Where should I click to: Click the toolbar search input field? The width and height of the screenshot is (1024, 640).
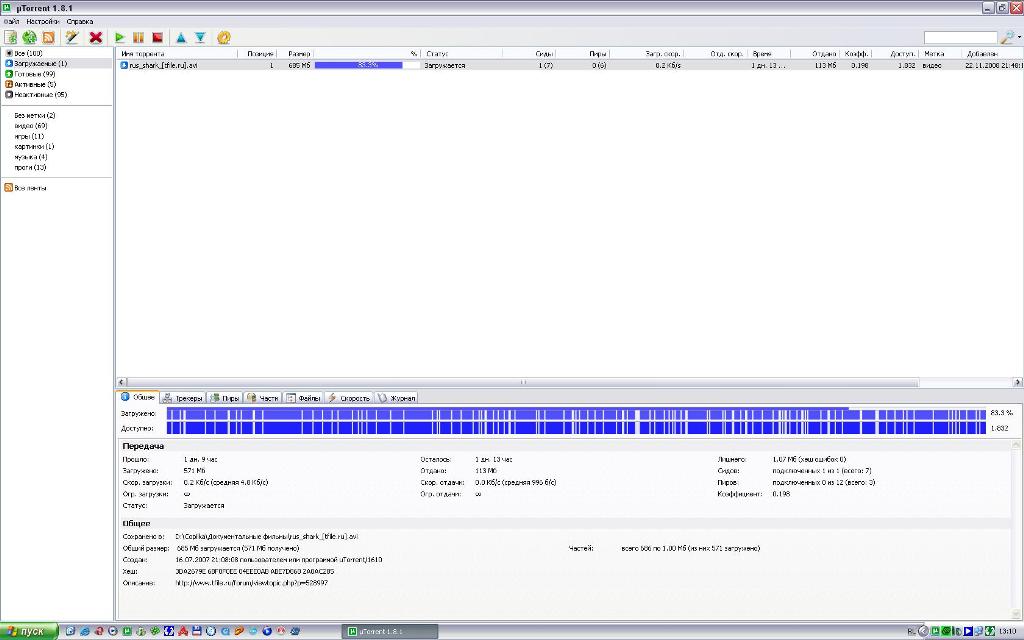961,38
